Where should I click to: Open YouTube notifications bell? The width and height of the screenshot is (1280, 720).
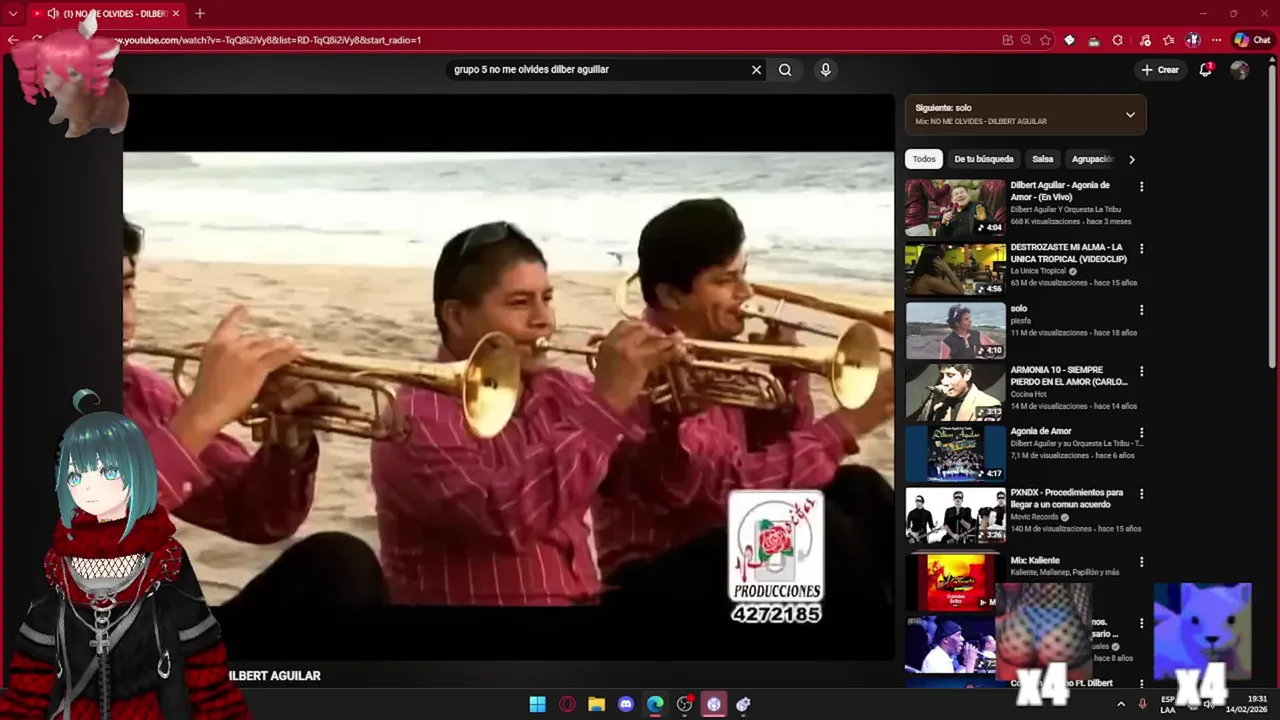point(1206,70)
